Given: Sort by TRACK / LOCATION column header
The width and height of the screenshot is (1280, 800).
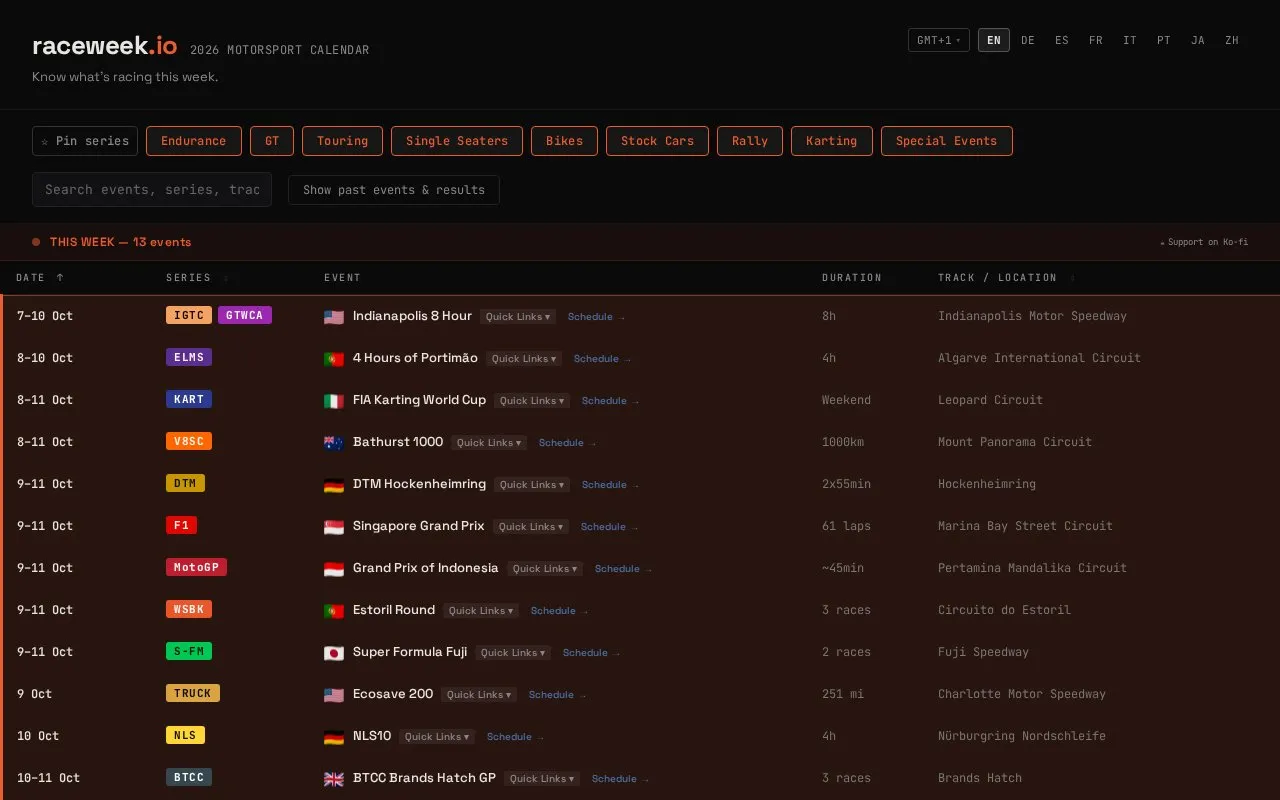Looking at the screenshot, I should tap(1006, 278).
